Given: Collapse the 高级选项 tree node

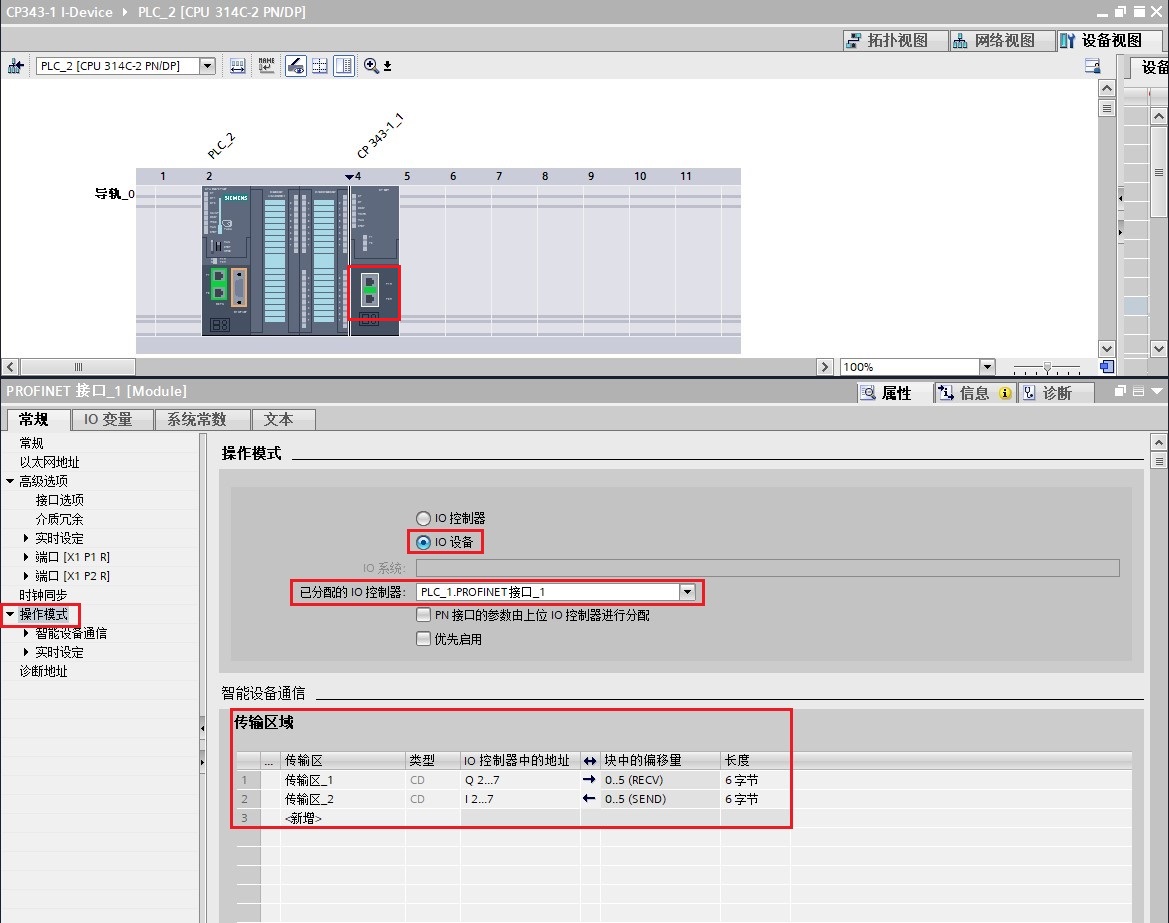Looking at the screenshot, I should (x=10, y=481).
